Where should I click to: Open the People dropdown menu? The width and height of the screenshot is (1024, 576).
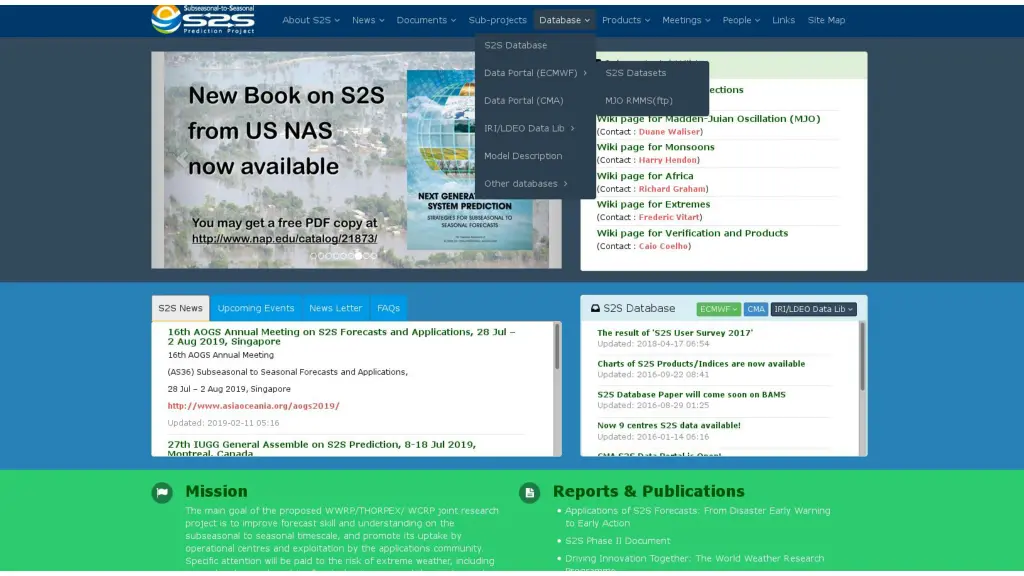point(741,20)
